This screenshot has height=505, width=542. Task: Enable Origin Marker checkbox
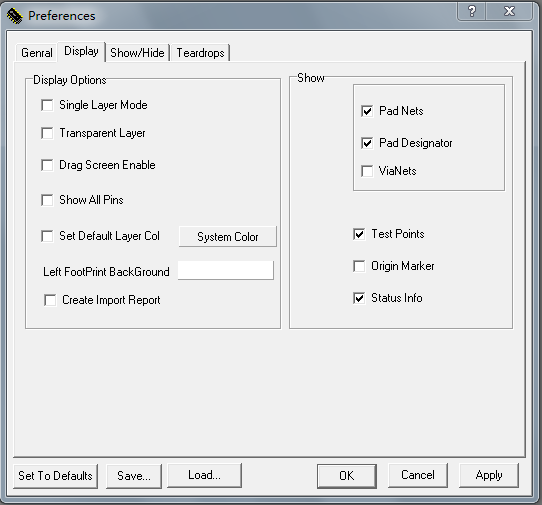point(359,266)
